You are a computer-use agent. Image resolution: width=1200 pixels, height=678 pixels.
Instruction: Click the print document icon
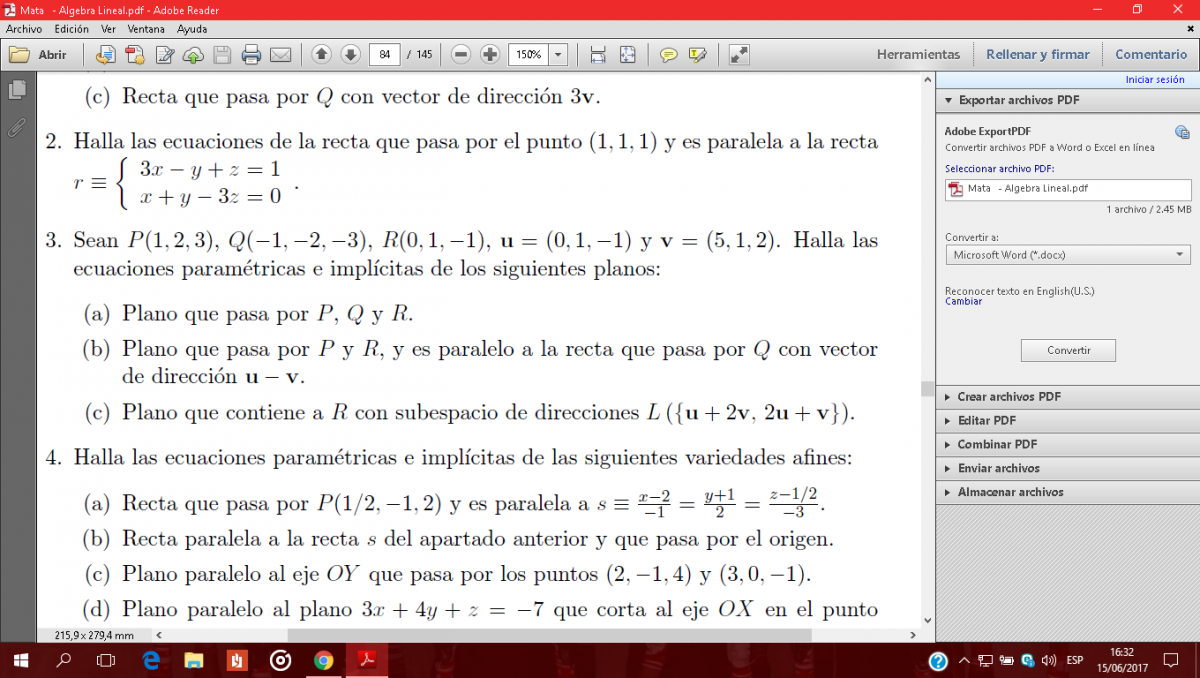[251, 55]
